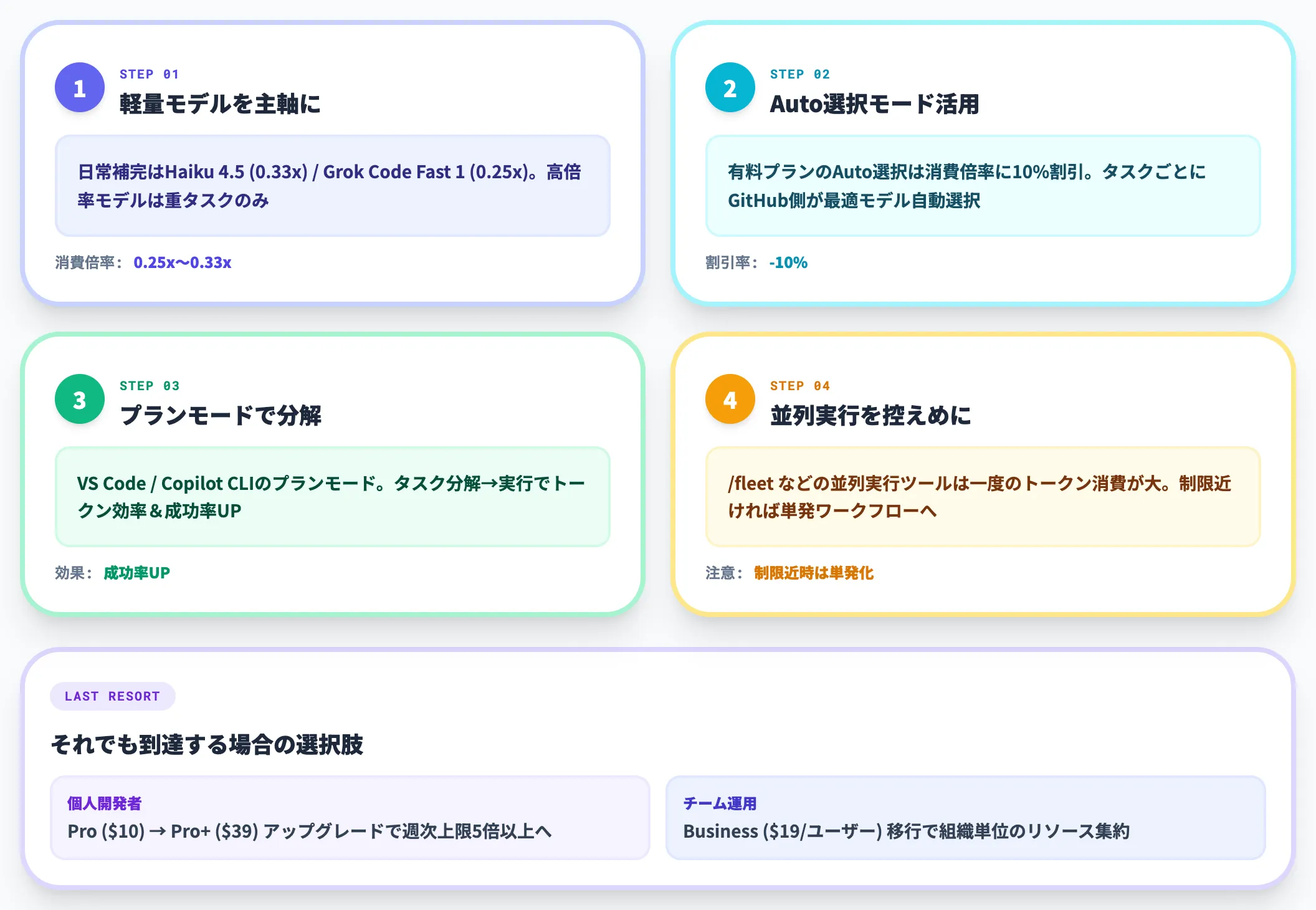Toggle the 成功率UP effect label
The image size is (1316, 910).
136,572
